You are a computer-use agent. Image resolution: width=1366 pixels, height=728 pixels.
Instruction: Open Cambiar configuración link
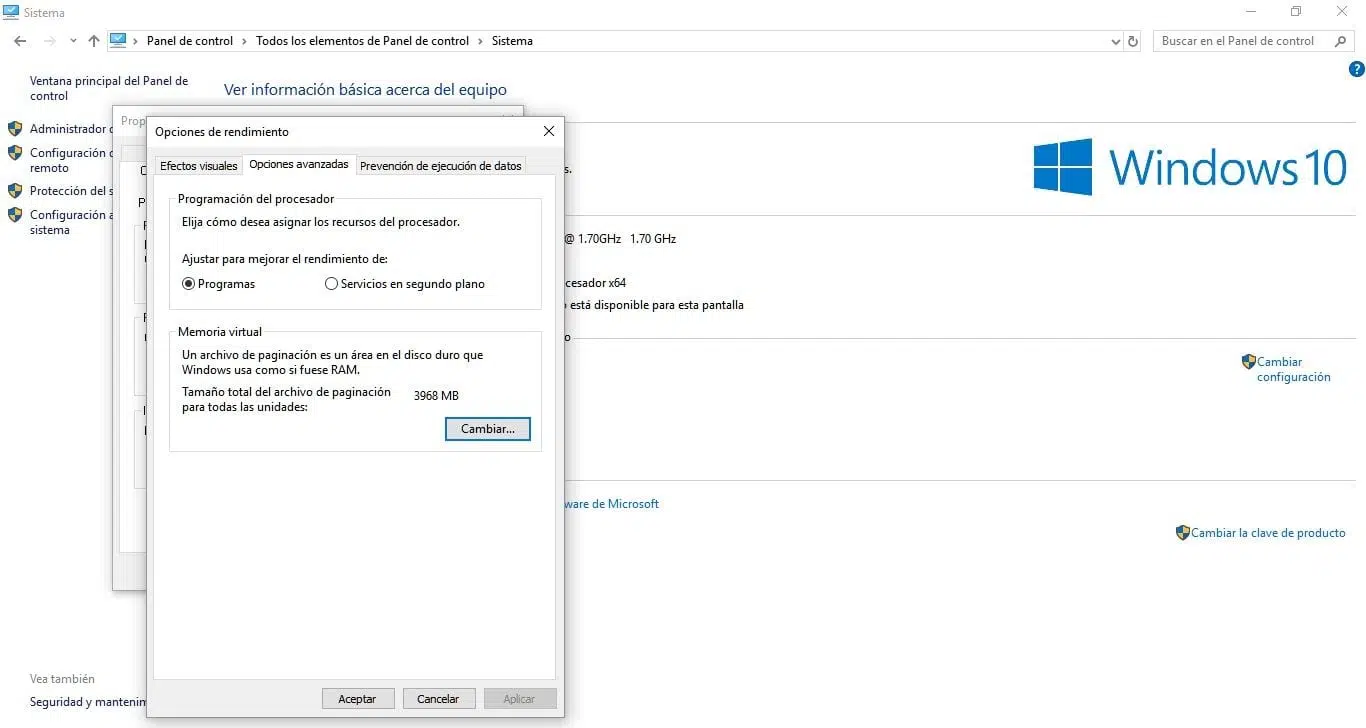point(1294,369)
